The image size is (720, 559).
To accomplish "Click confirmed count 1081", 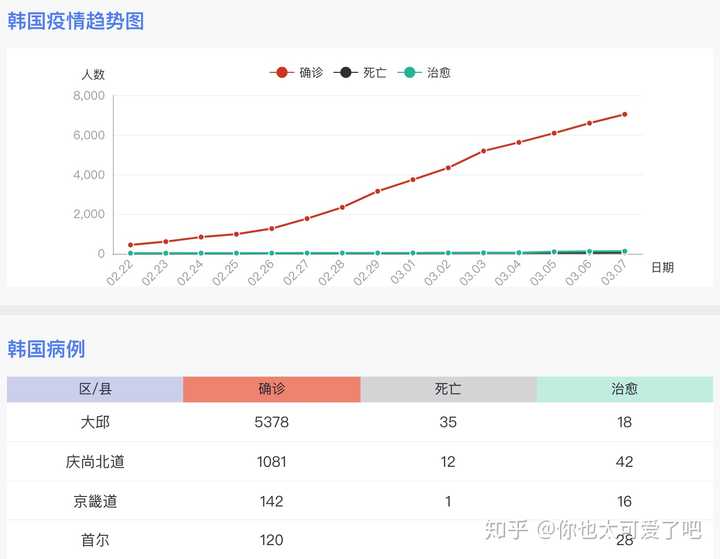I will point(271,462).
